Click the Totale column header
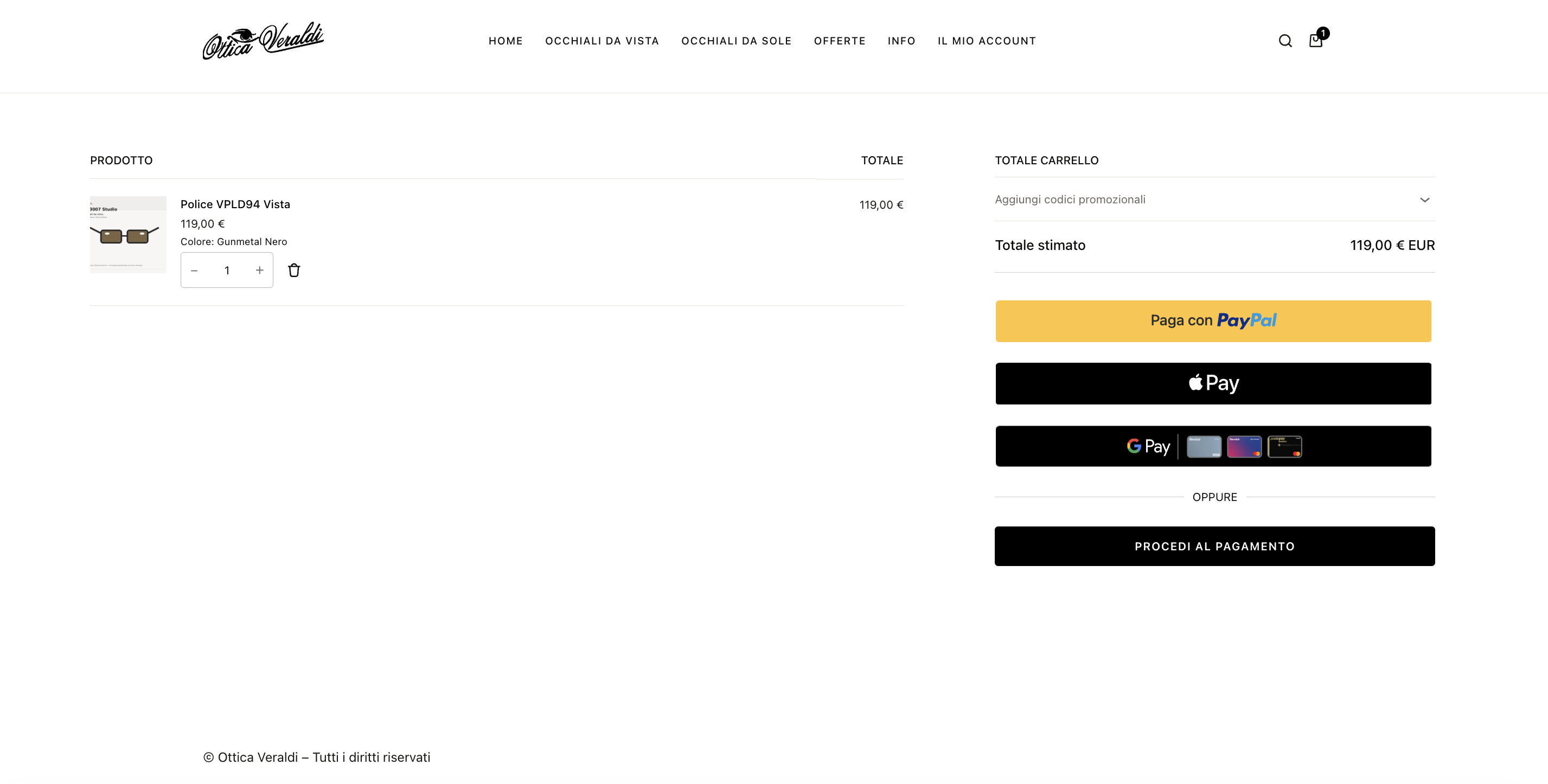 [881, 160]
